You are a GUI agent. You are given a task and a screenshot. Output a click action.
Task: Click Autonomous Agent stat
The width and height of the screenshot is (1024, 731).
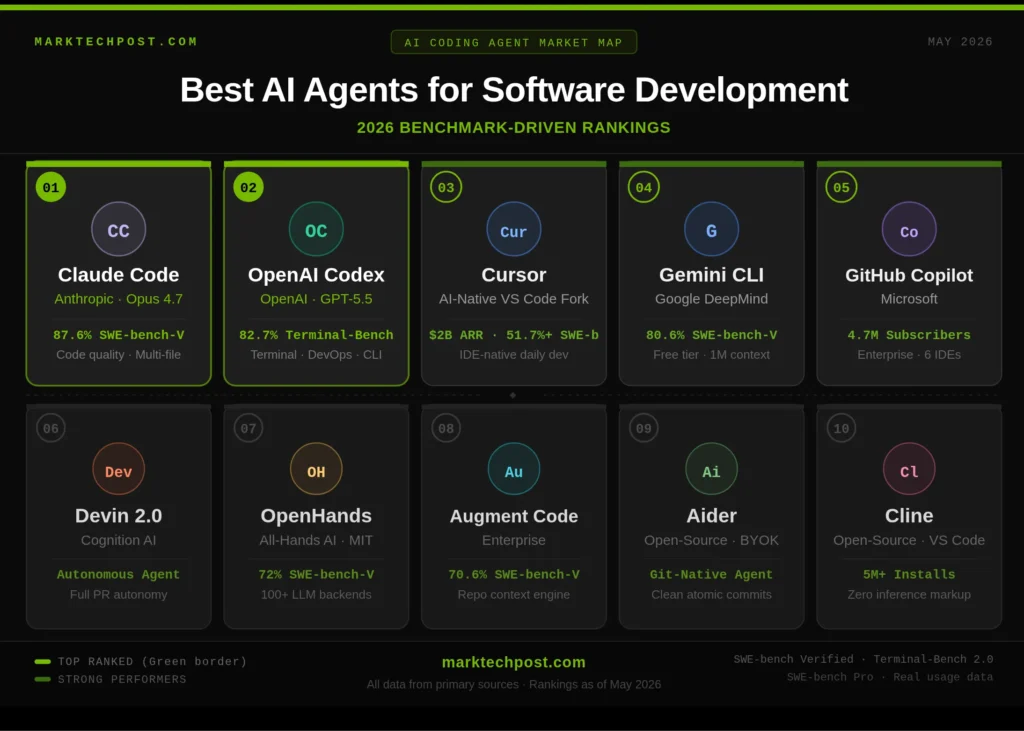coord(118,575)
